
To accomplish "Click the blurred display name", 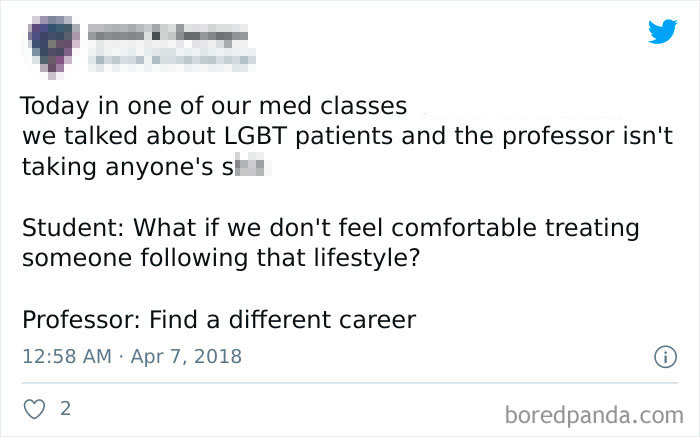I will [x=167, y=33].
